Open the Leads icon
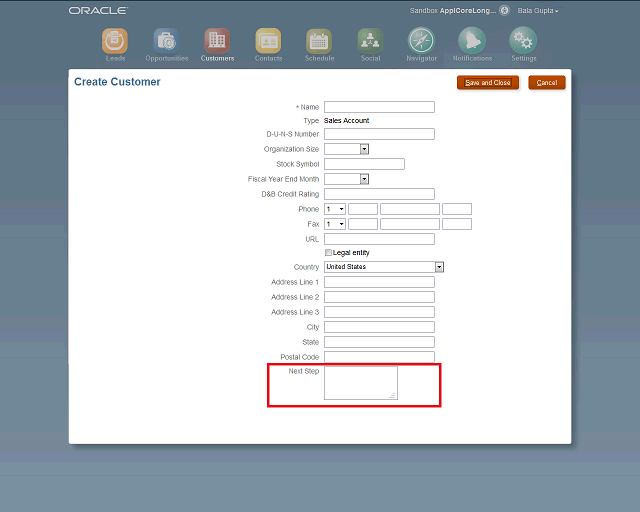This screenshot has height=512, width=640. click(115, 41)
